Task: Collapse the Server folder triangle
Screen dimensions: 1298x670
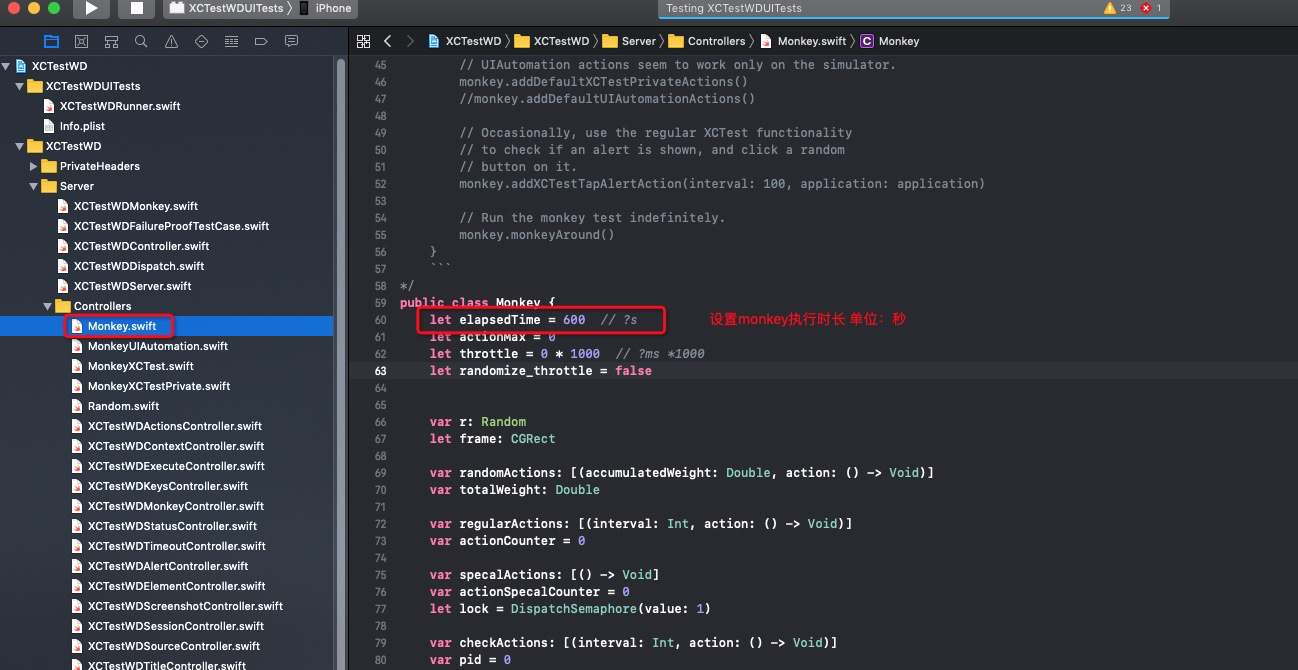Action: (x=34, y=186)
